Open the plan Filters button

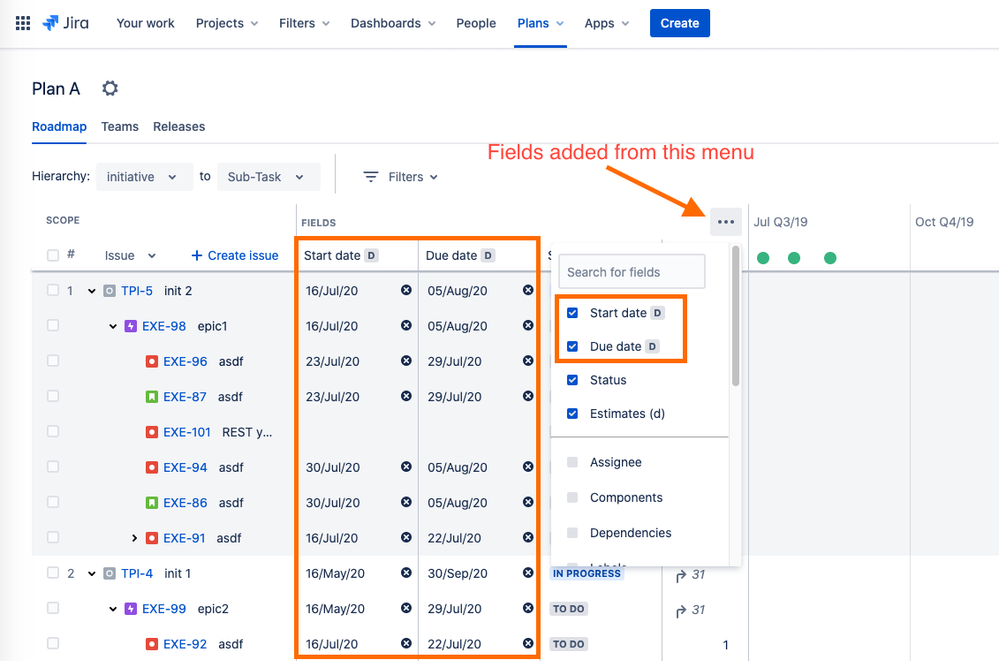pyautogui.click(x=401, y=177)
